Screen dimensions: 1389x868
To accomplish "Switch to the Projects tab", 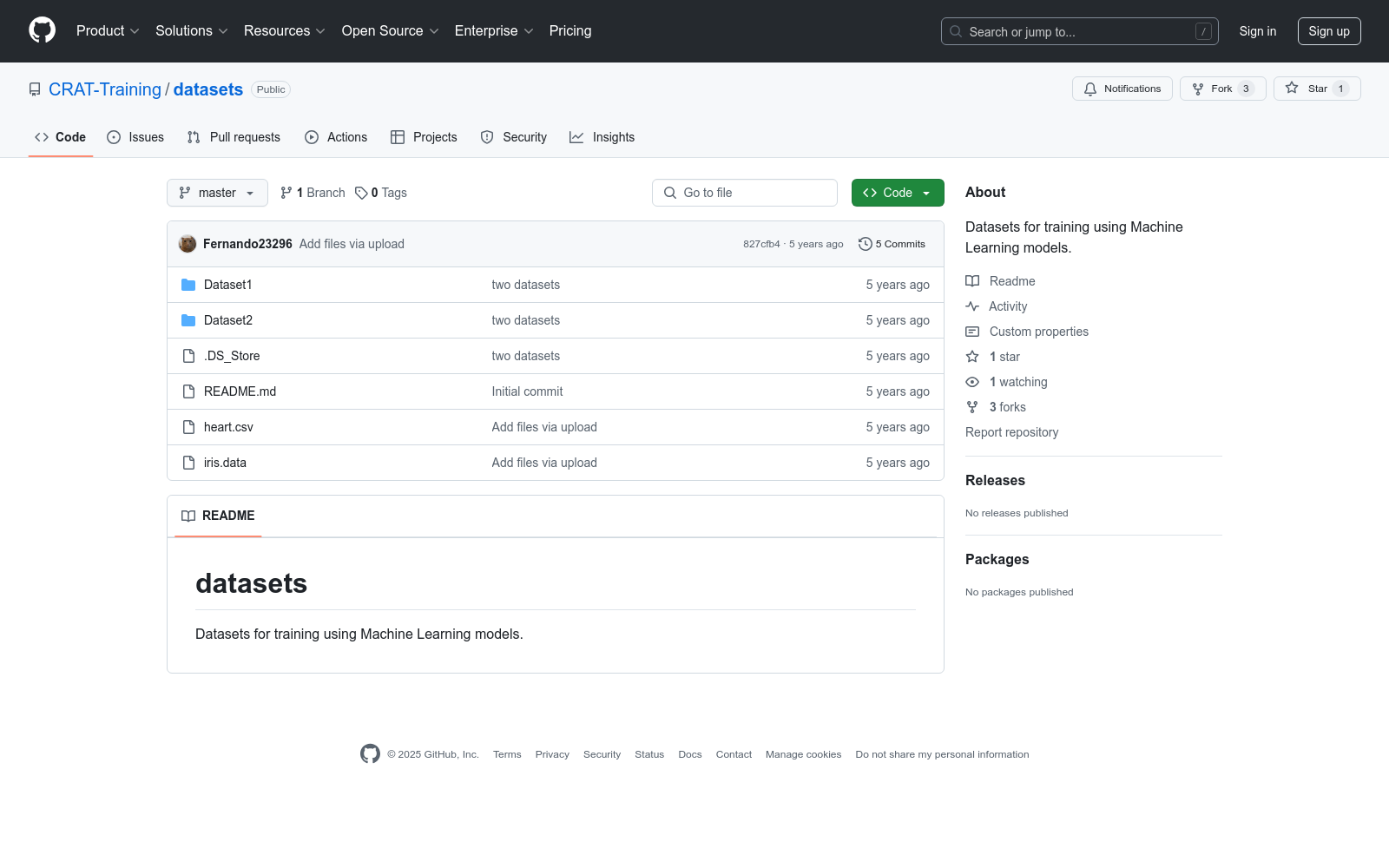I will [x=424, y=137].
